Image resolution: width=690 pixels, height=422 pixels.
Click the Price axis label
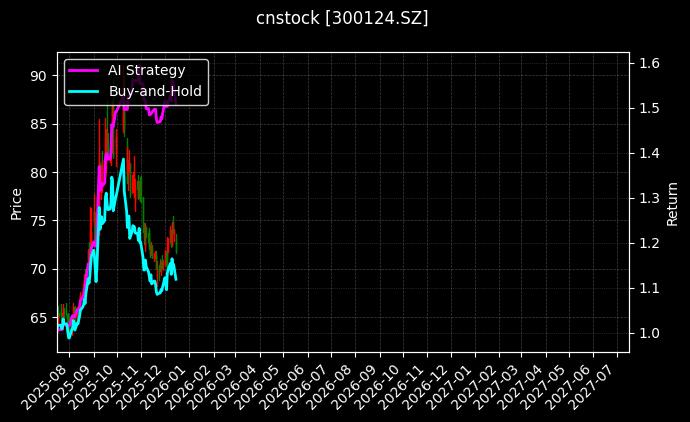tap(16, 204)
